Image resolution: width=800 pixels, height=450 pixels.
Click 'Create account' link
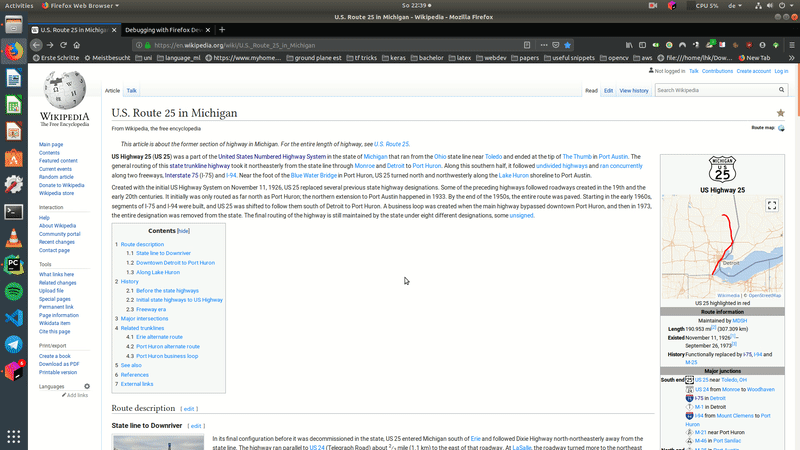pyautogui.click(x=753, y=71)
